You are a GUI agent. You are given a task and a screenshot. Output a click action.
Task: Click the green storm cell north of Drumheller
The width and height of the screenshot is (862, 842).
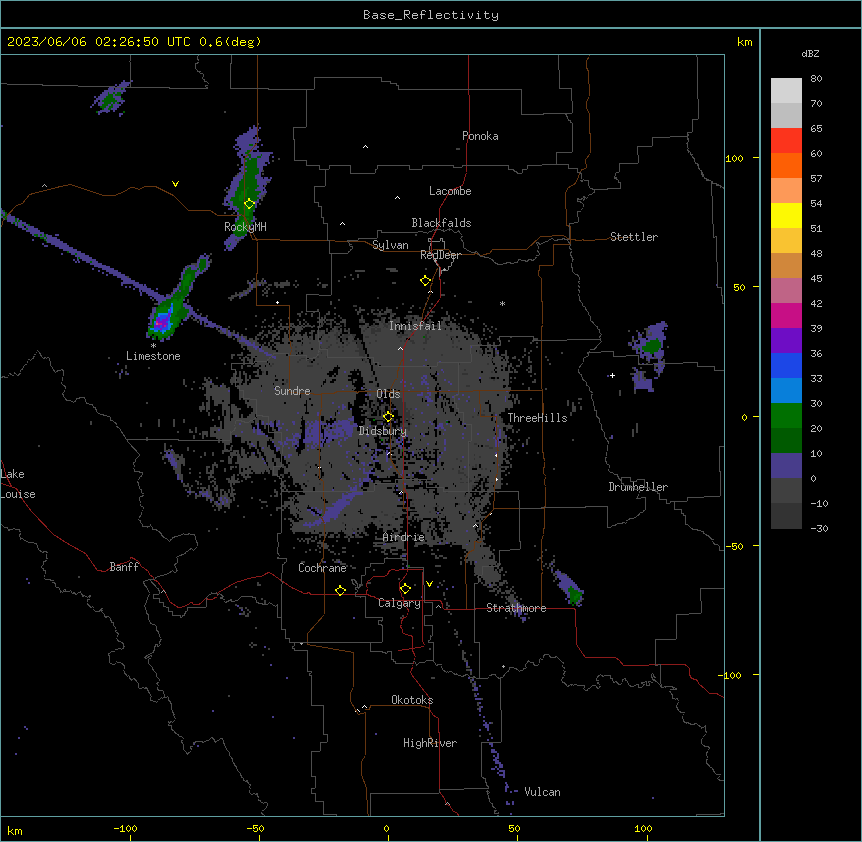point(652,346)
